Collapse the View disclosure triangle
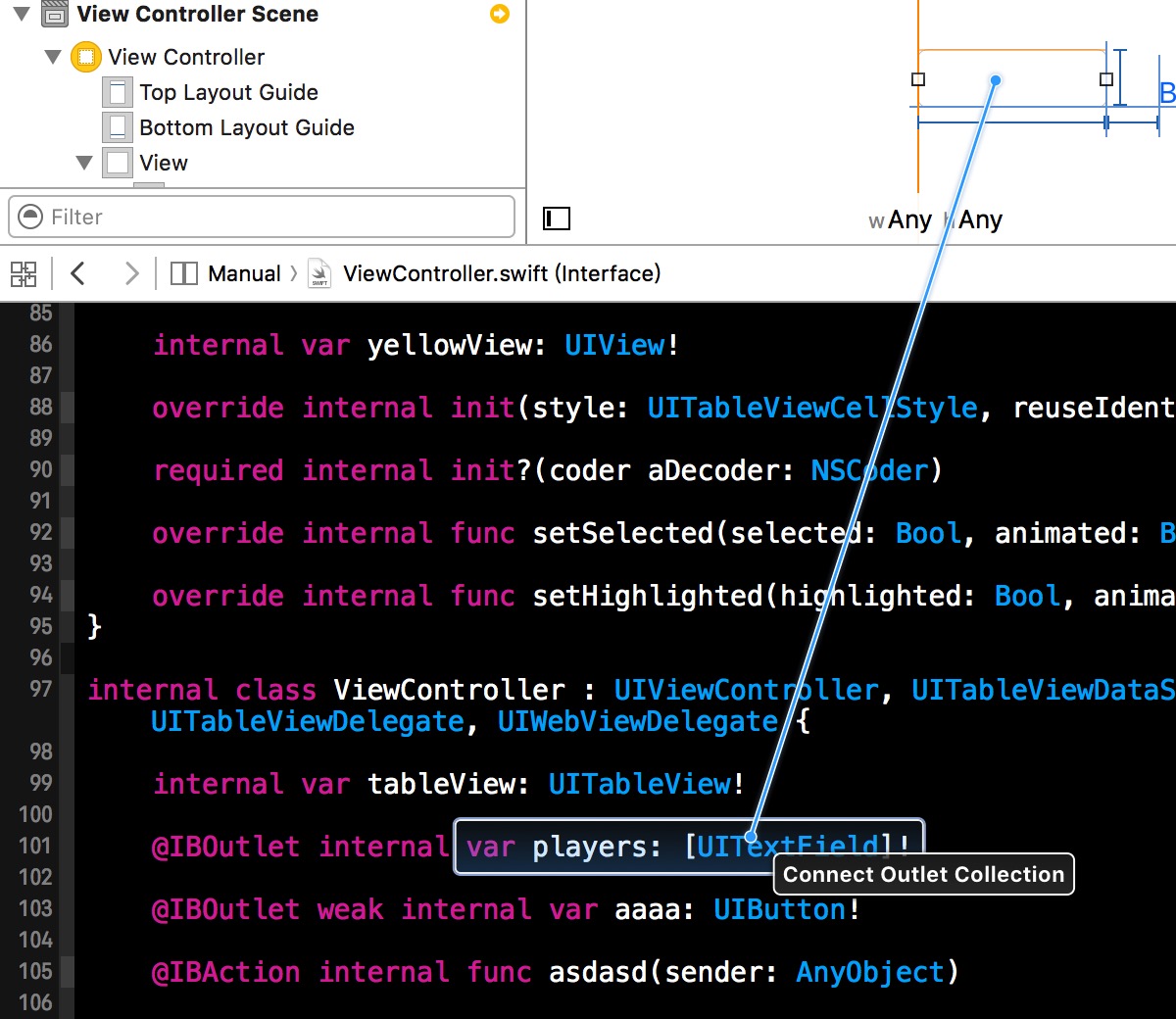1176x1019 pixels. (x=84, y=162)
